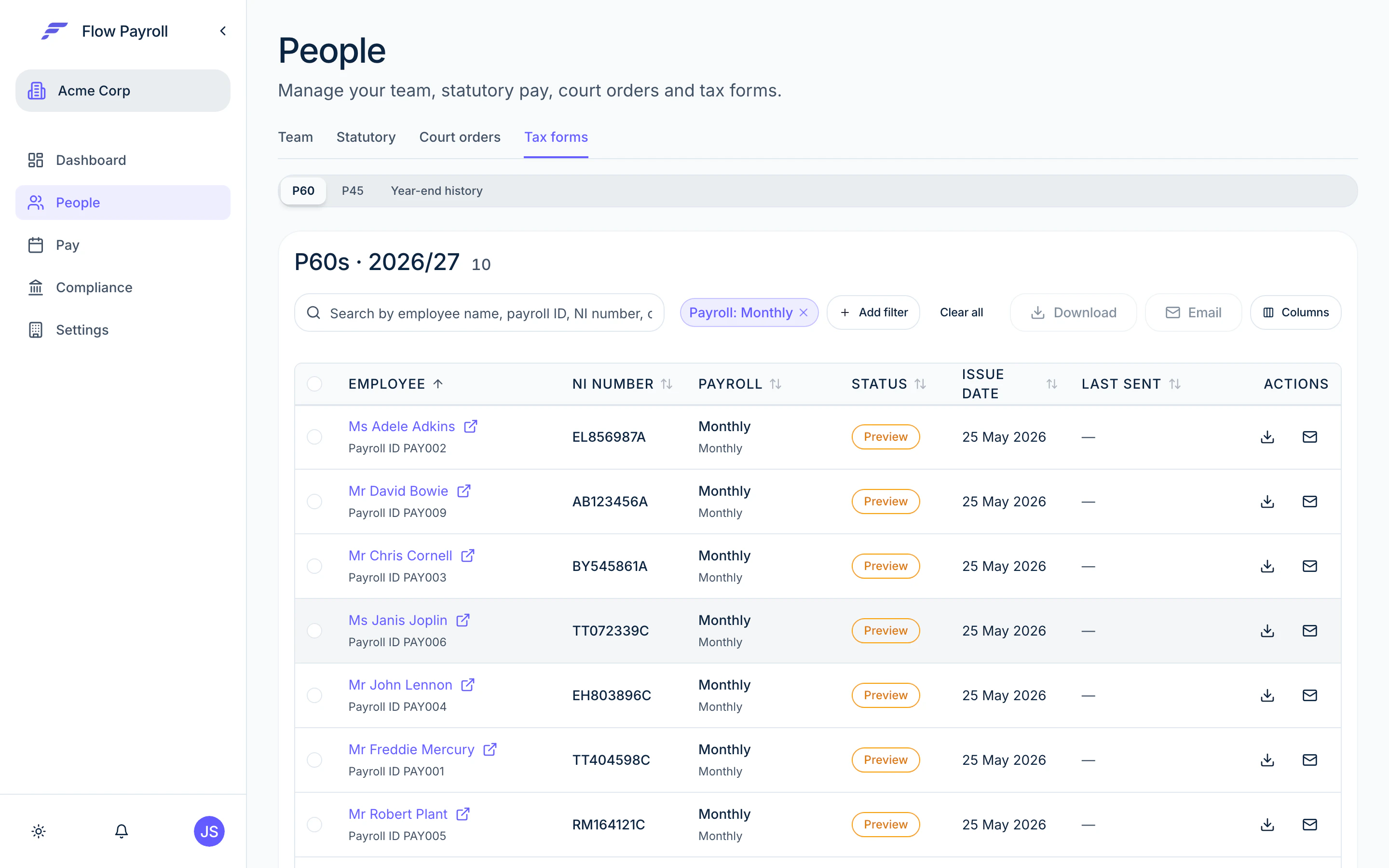Viewport: 1389px width, 868px height.
Task: Select the Ms Adele Adkins row checkbox
Action: coord(314,437)
